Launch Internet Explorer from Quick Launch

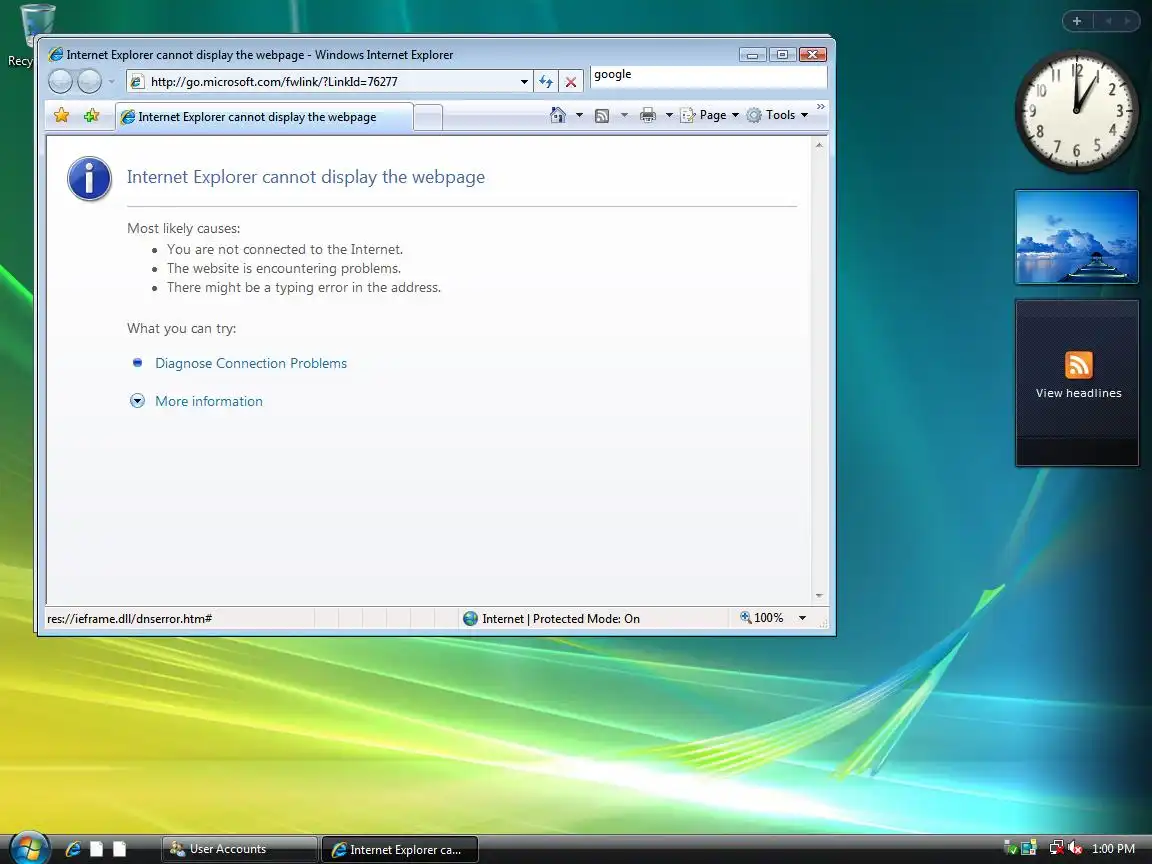[73, 849]
